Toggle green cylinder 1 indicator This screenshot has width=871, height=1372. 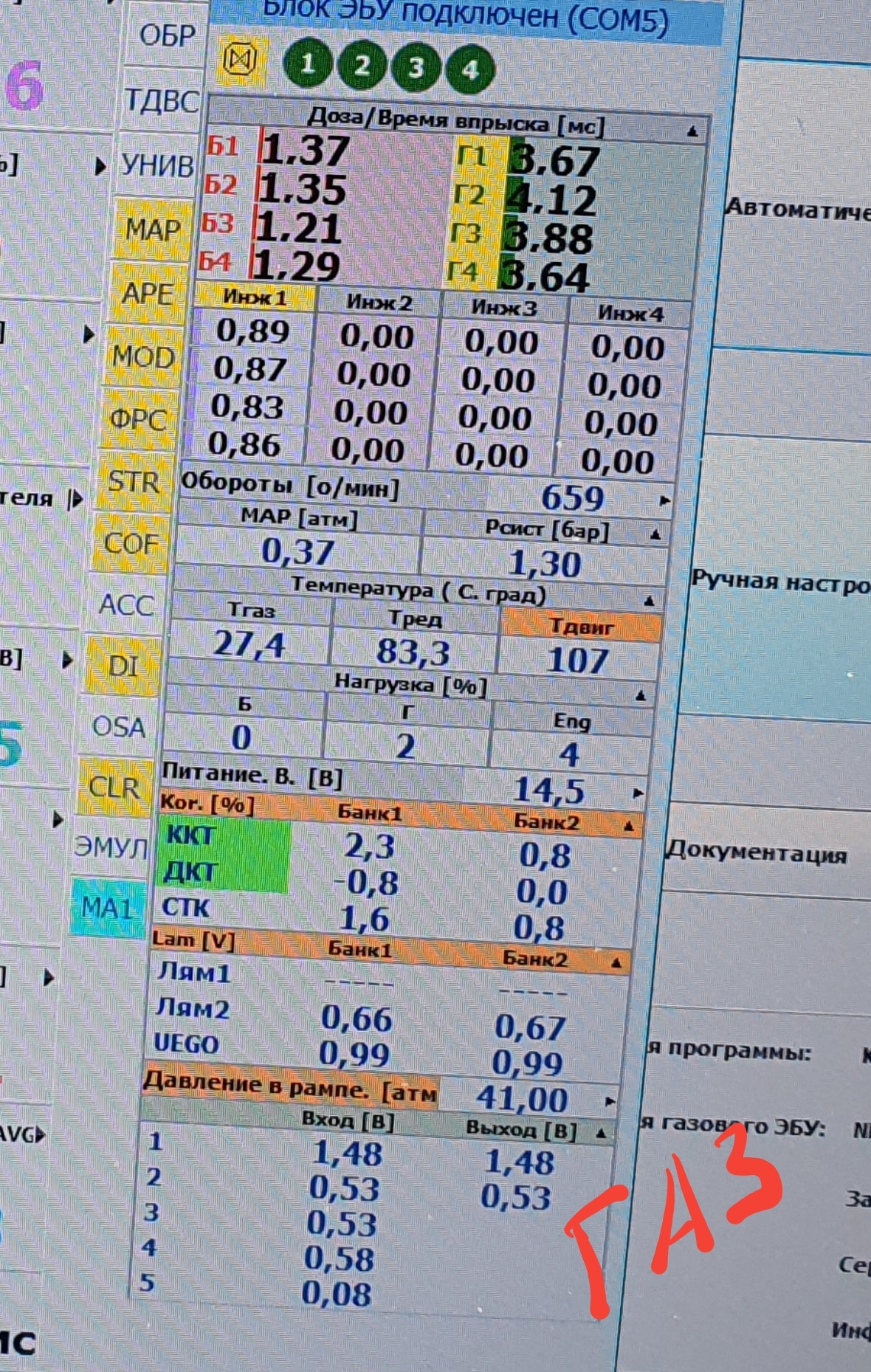click(x=308, y=64)
